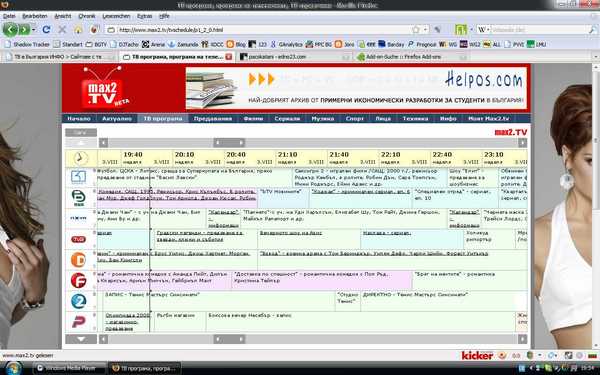The height and width of the screenshot is (375, 600).
Task: Click the max2.TV site logo
Action: [x=104, y=88]
